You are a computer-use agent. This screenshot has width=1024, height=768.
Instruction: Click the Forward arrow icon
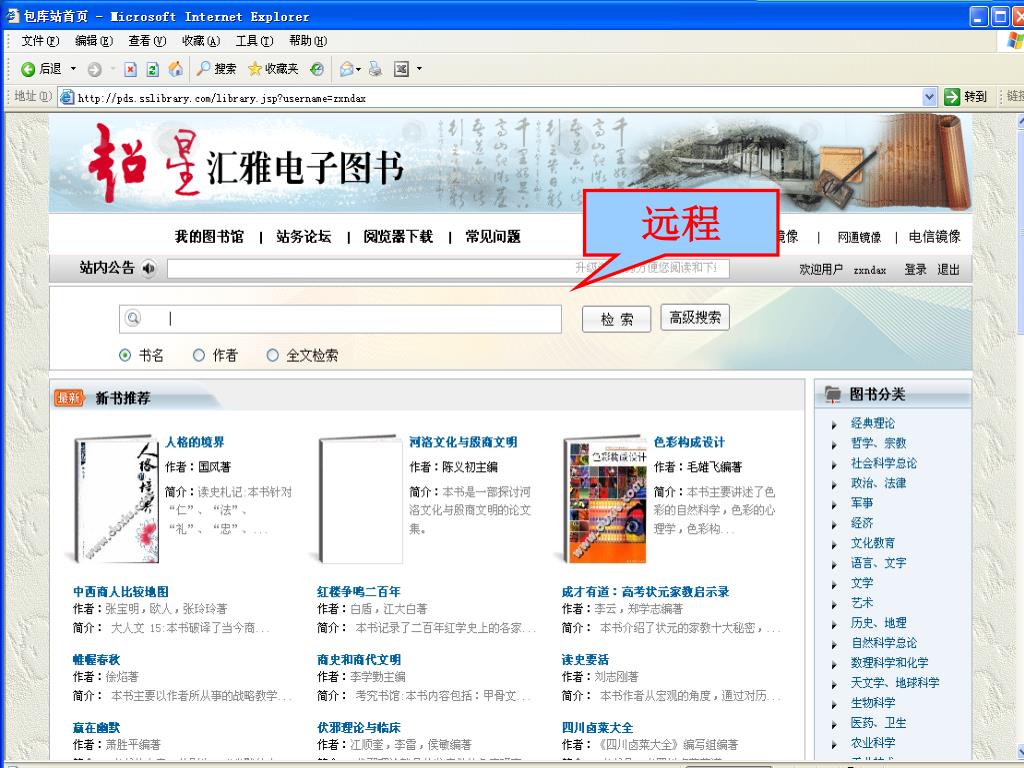pyautogui.click(x=95, y=69)
